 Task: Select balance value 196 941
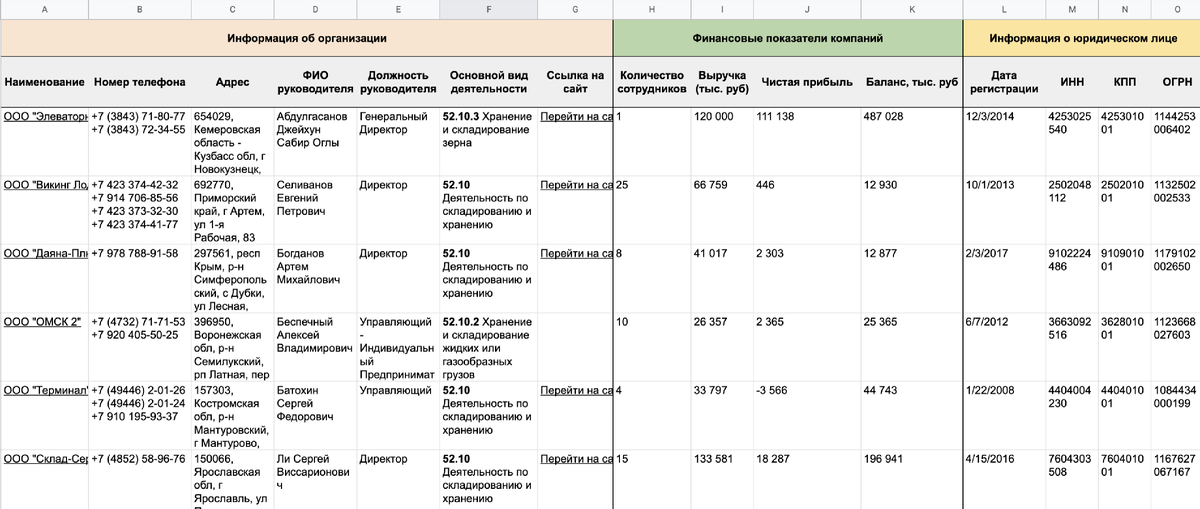point(911,479)
